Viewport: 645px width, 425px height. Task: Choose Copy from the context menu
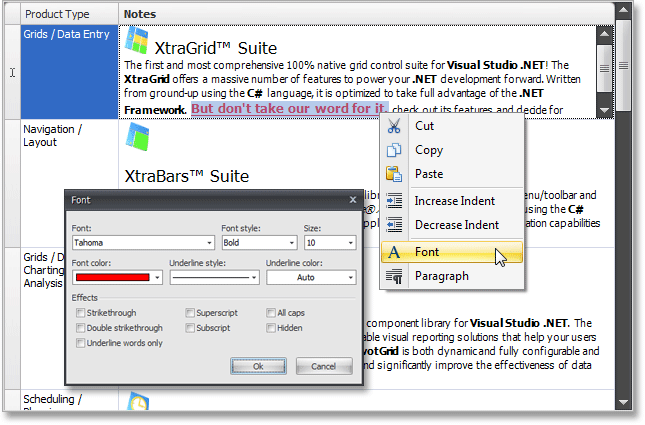point(452,150)
